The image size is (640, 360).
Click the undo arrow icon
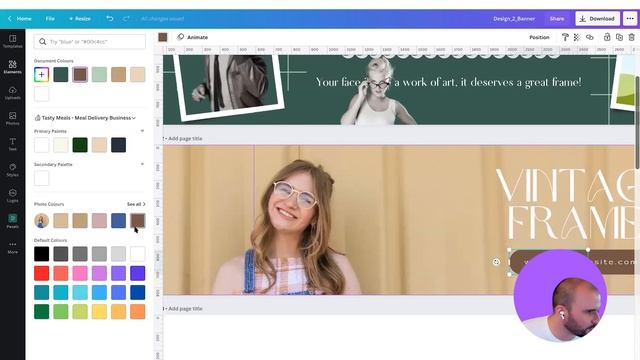(109, 18)
